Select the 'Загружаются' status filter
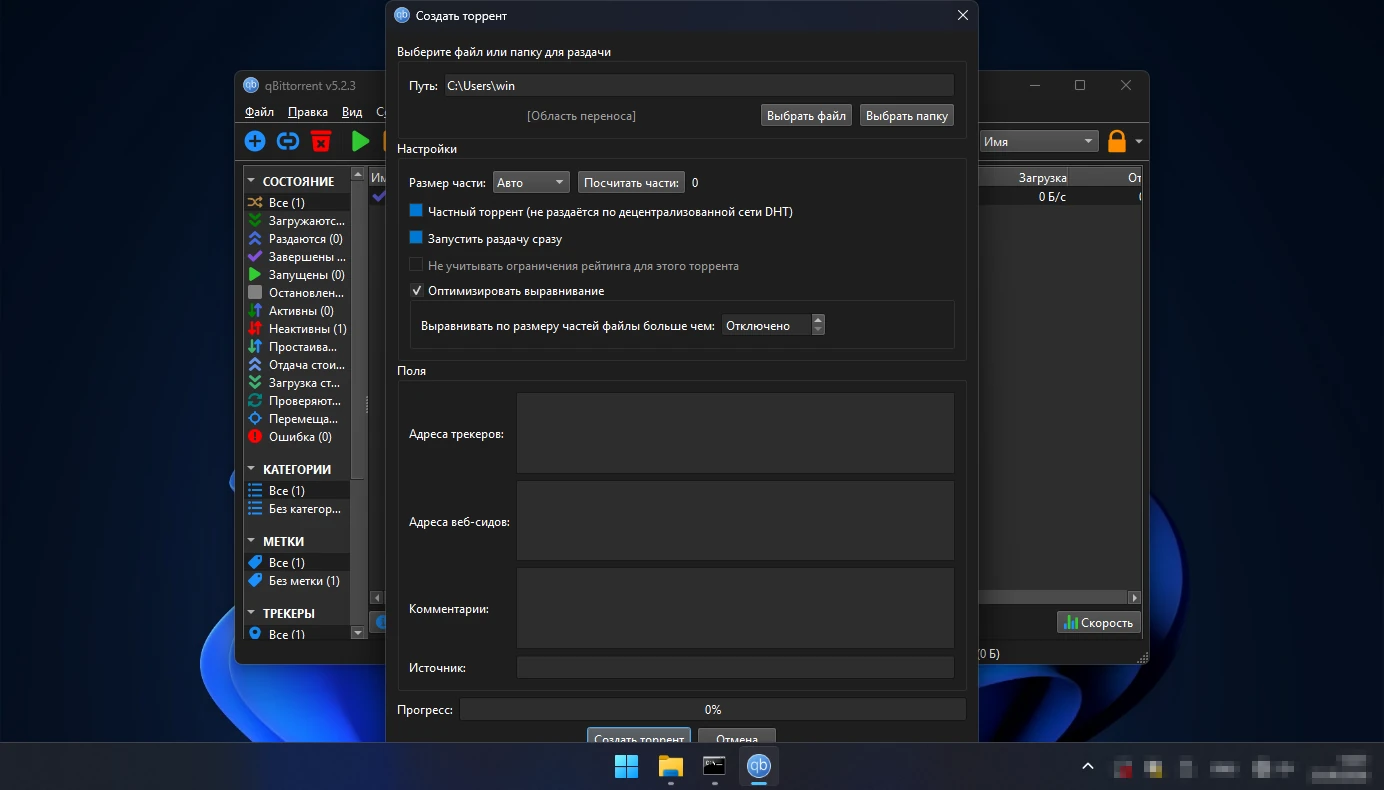 (x=297, y=221)
